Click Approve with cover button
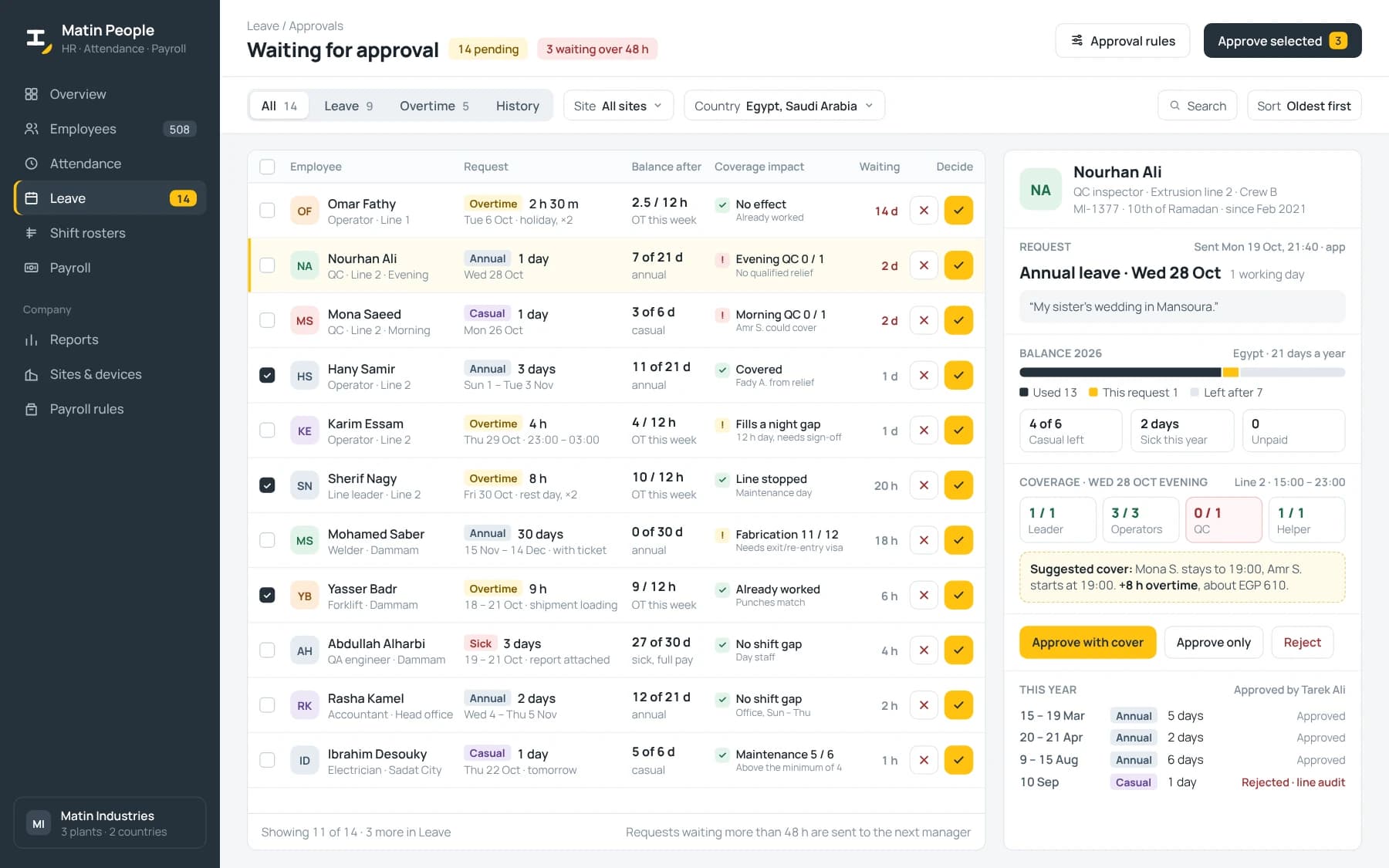 (x=1087, y=643)
